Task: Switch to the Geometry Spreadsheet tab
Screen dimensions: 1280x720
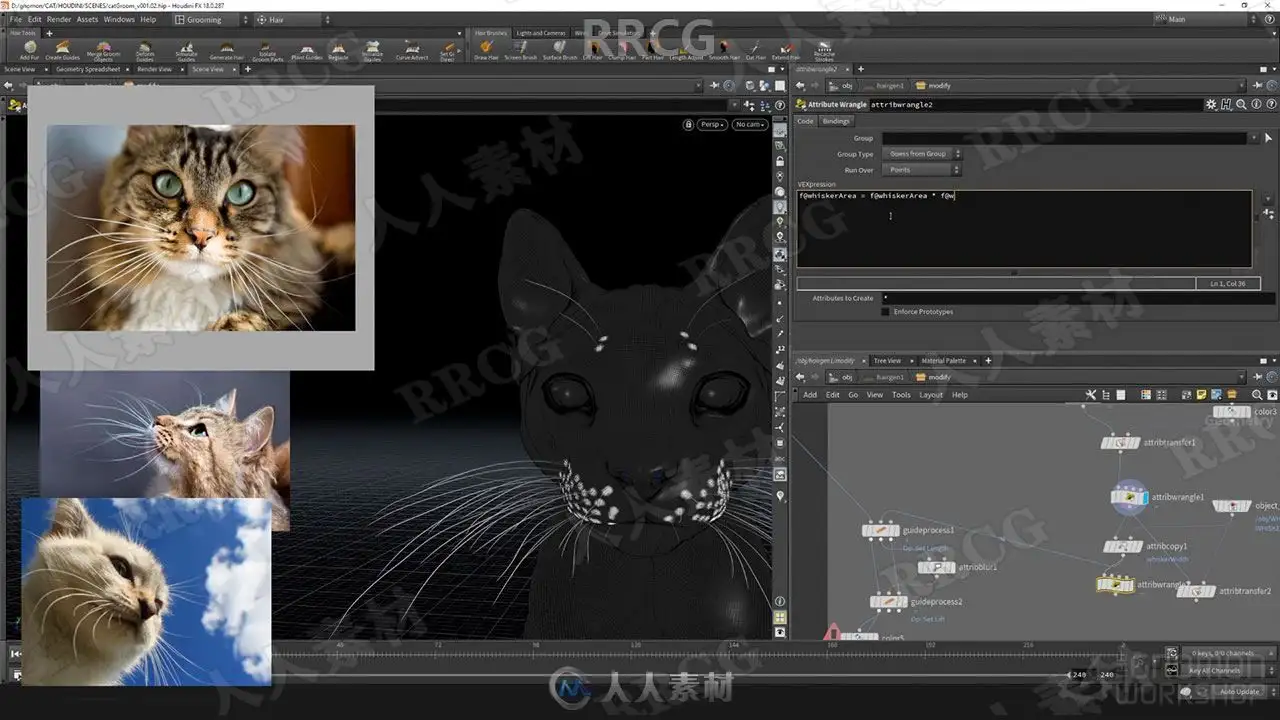Action: [88, 69]
